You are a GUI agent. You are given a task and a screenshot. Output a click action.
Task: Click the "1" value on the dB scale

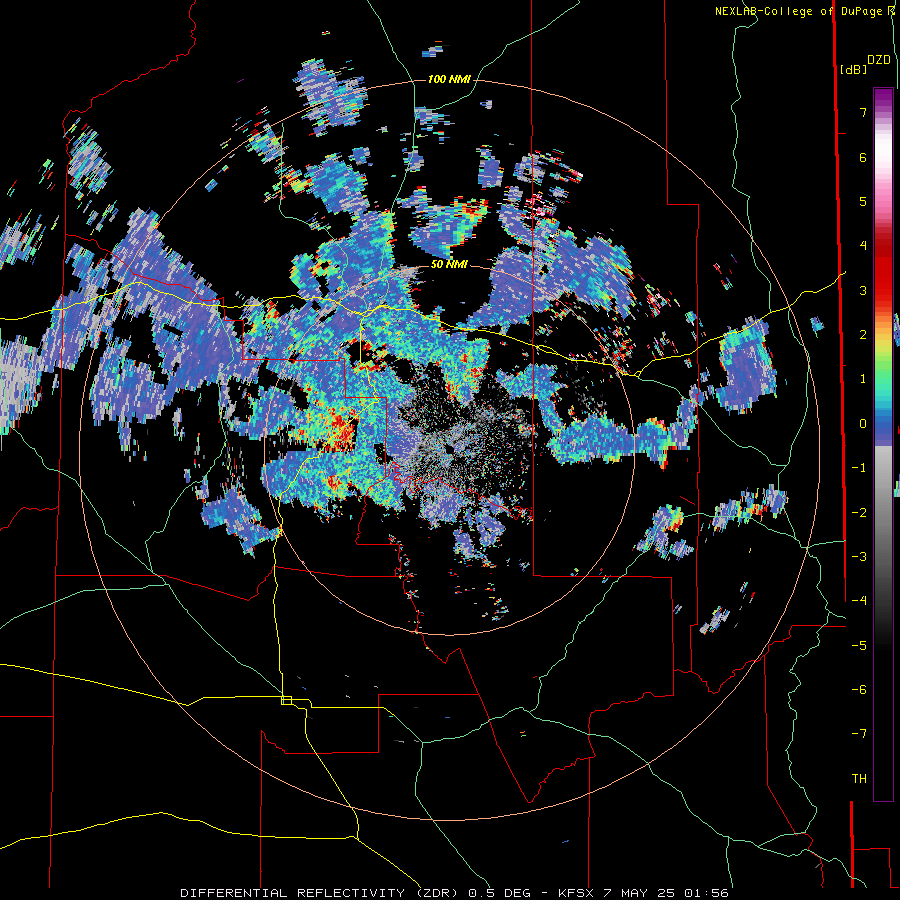(863, 379)
